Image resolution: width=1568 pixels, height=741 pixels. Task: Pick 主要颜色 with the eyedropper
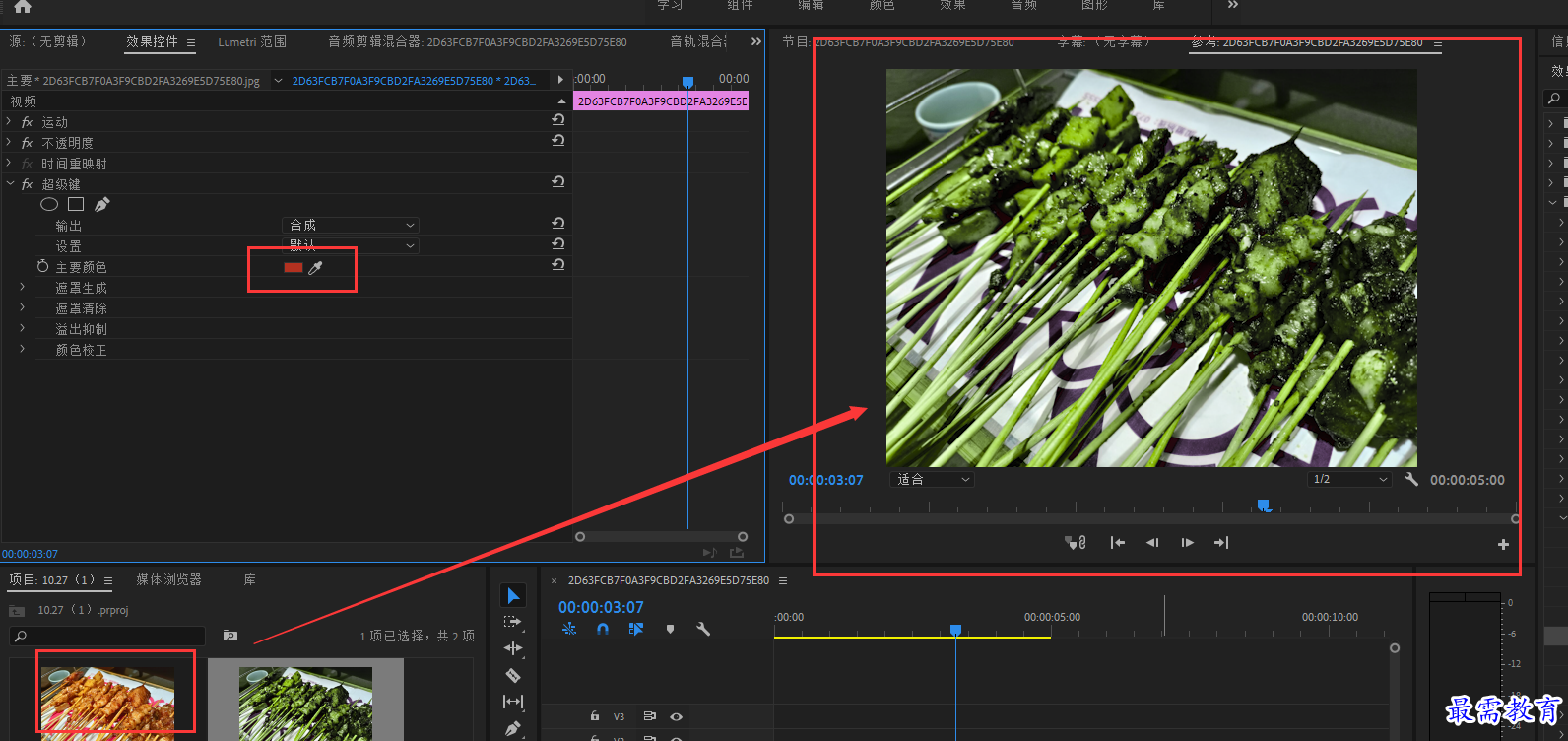pos(315,268)
